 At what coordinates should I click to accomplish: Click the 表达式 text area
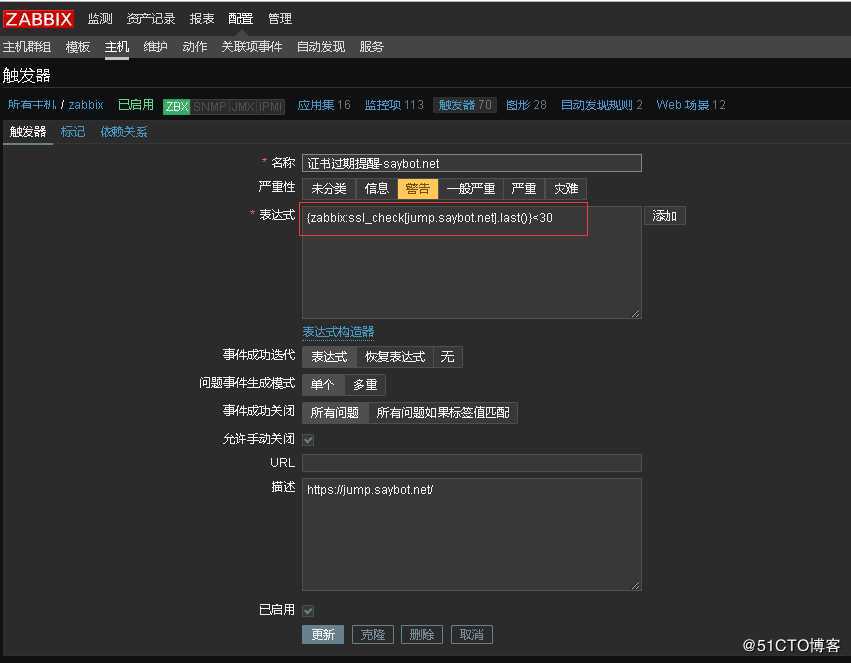tap(472, 263)
